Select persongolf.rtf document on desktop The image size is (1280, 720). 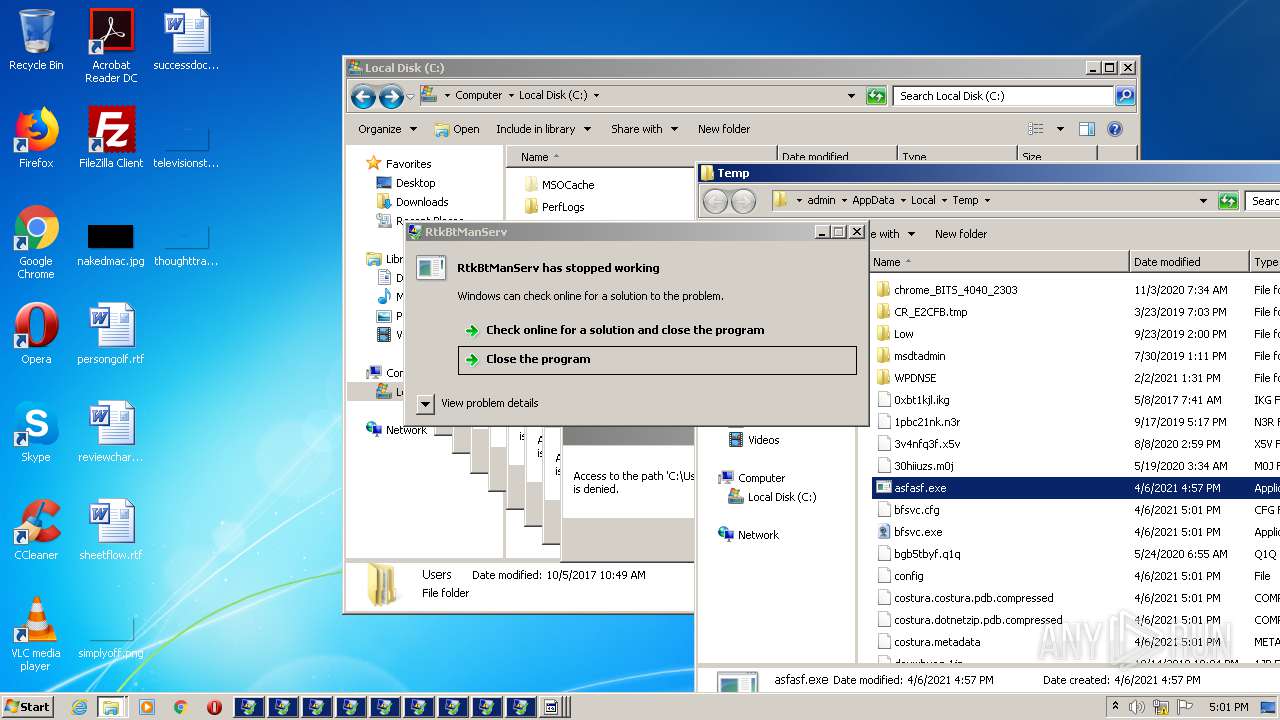(x=111, y=334)
